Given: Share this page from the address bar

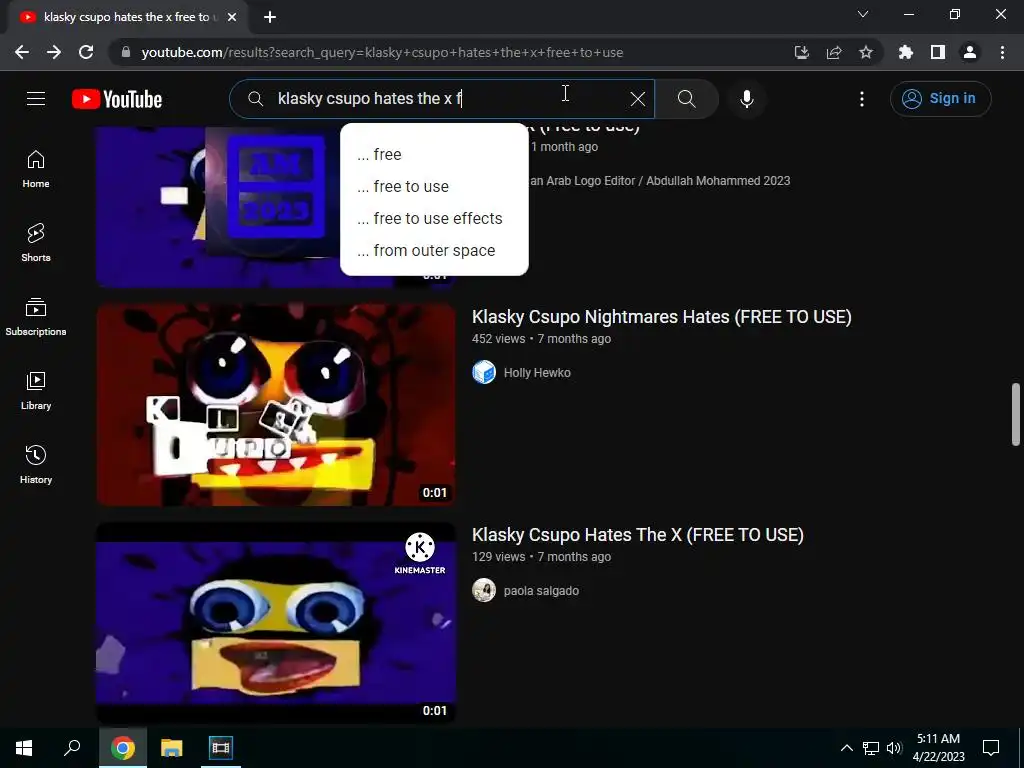Looking at the screenshot, I should point(833,52).
